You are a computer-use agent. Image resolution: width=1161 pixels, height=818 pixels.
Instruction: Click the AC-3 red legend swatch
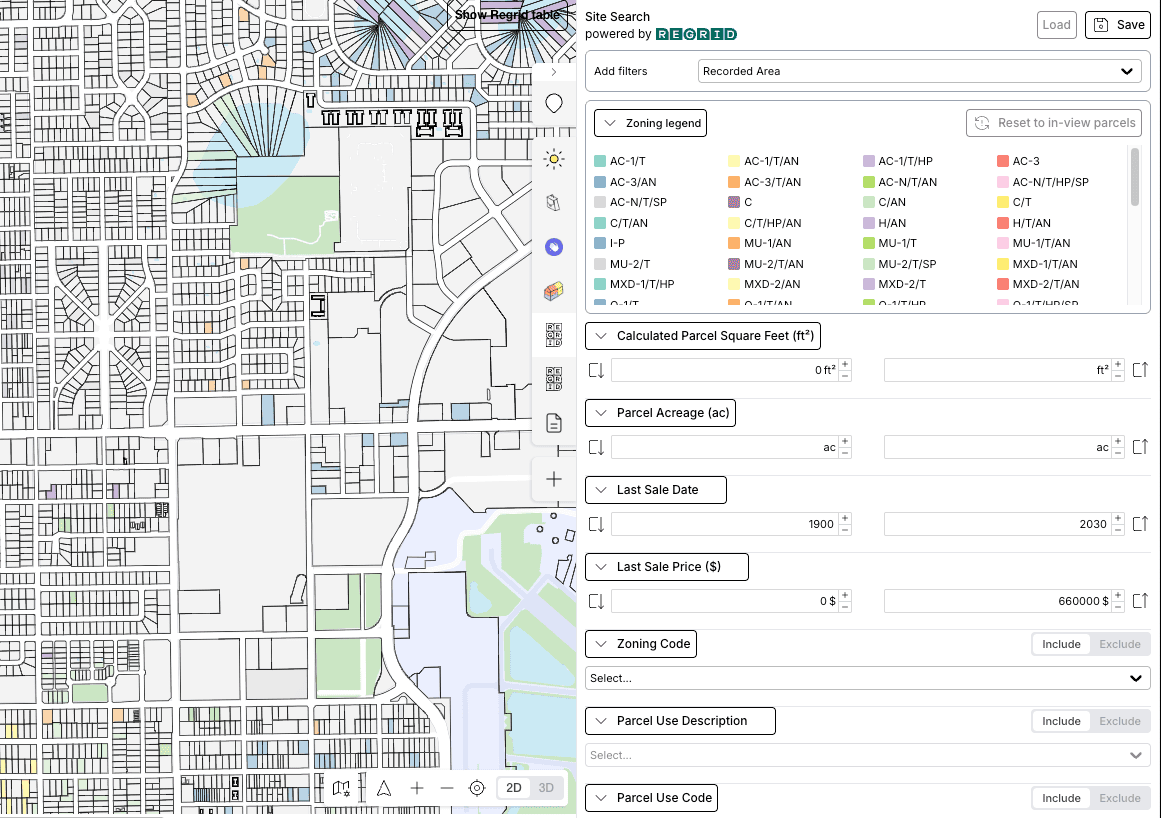1003,161
